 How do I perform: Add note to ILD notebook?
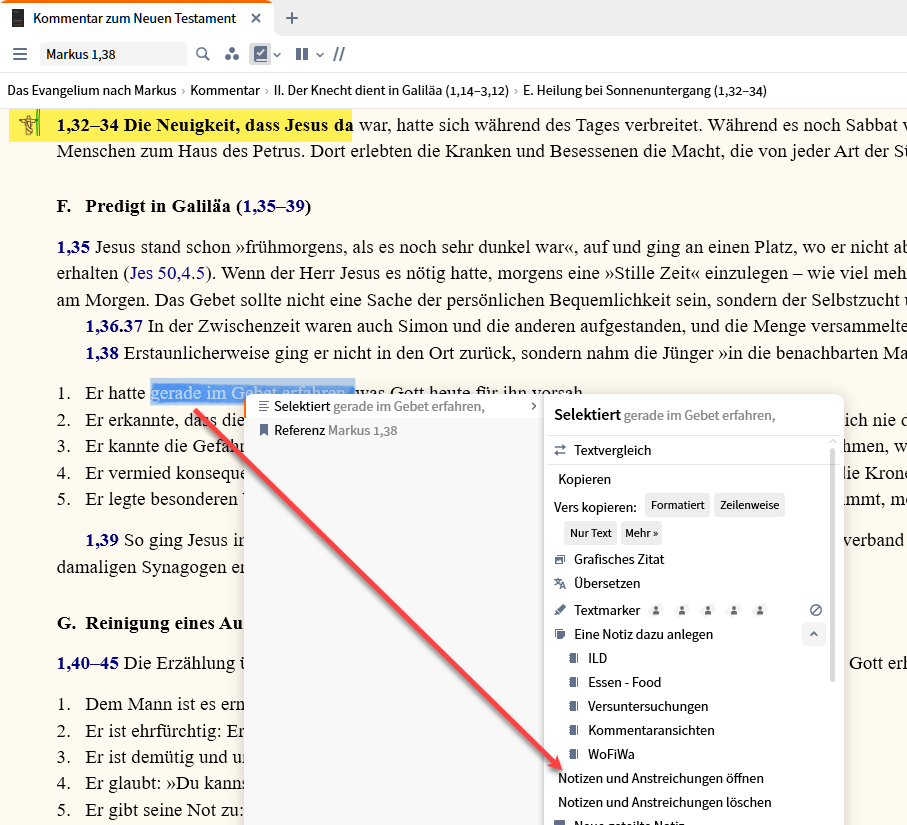[598, 658]
